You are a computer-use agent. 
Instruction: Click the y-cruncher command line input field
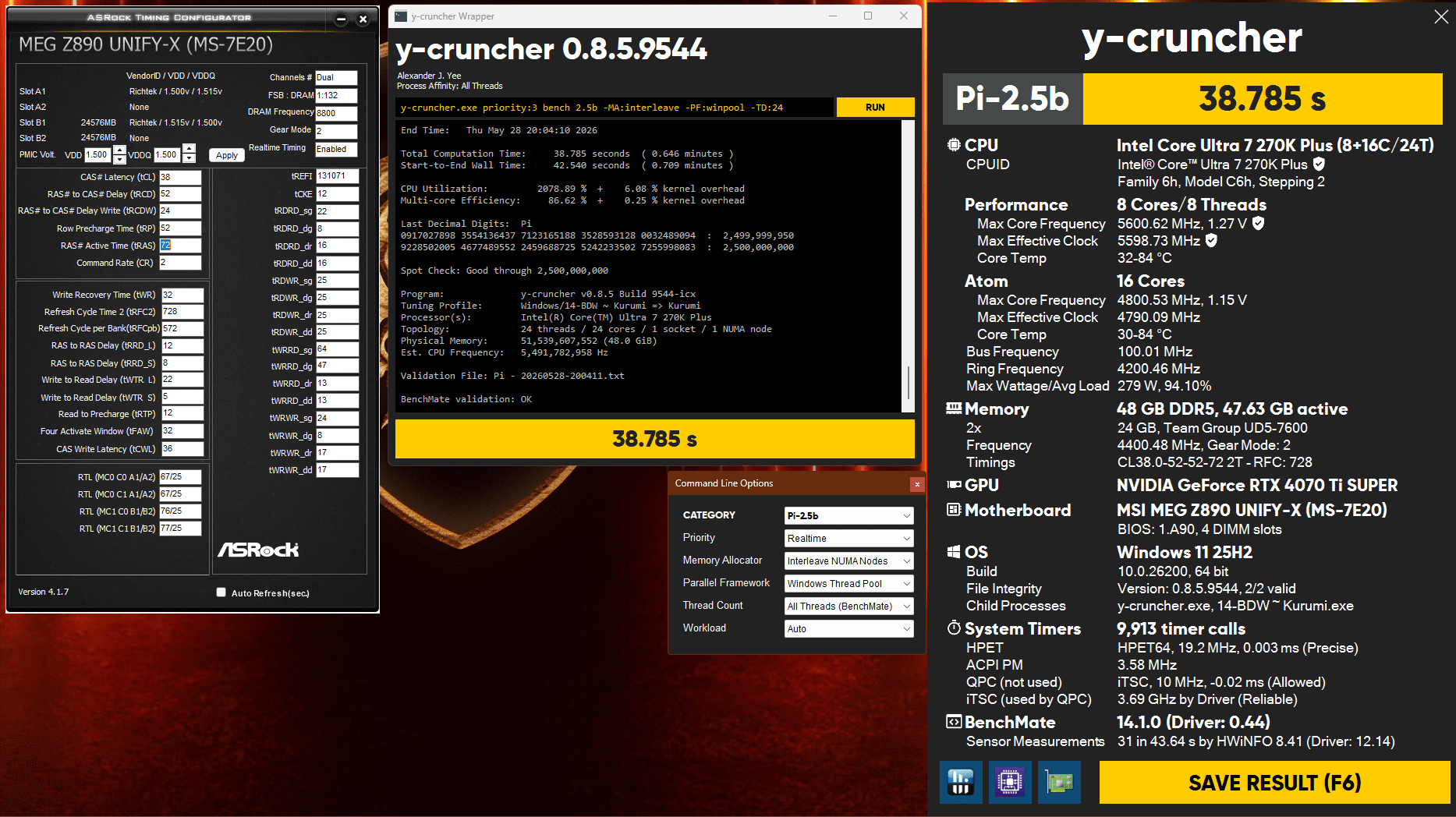tap(614, 108)
